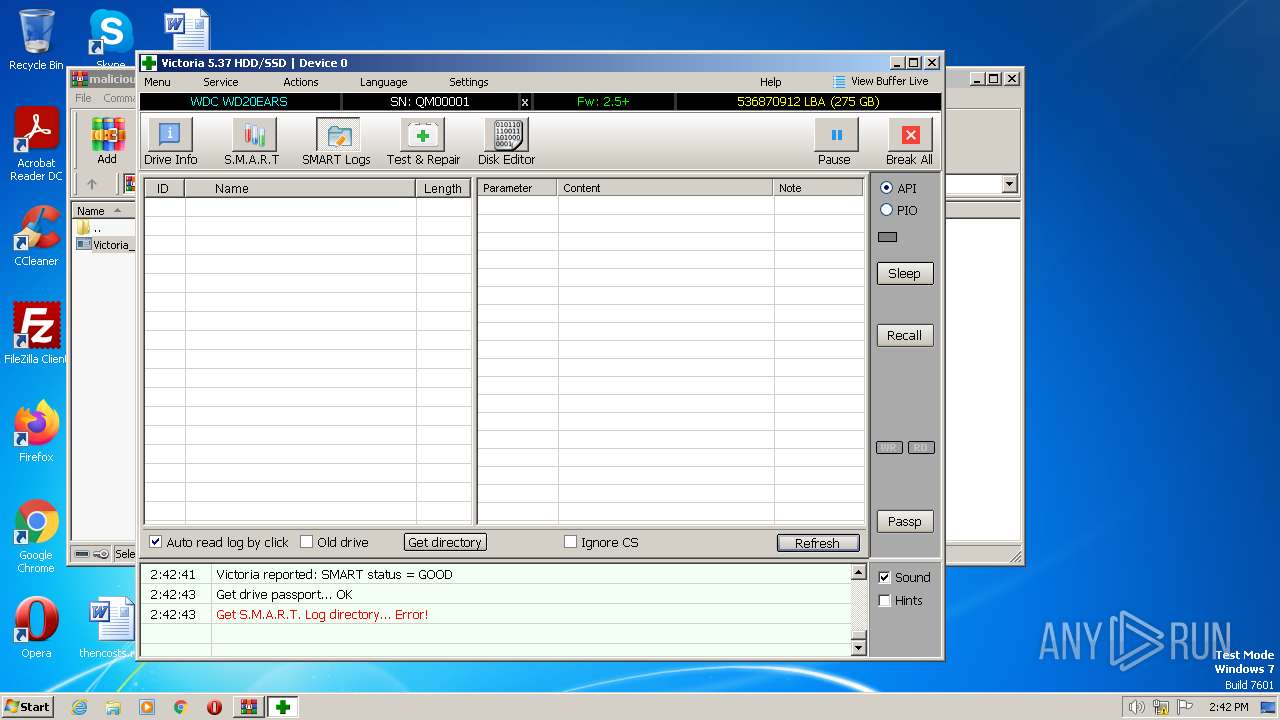Enable the Ignore CS checkbox
The width and height of the screenshot is (1280, 720).
click(x=571, y=542)
